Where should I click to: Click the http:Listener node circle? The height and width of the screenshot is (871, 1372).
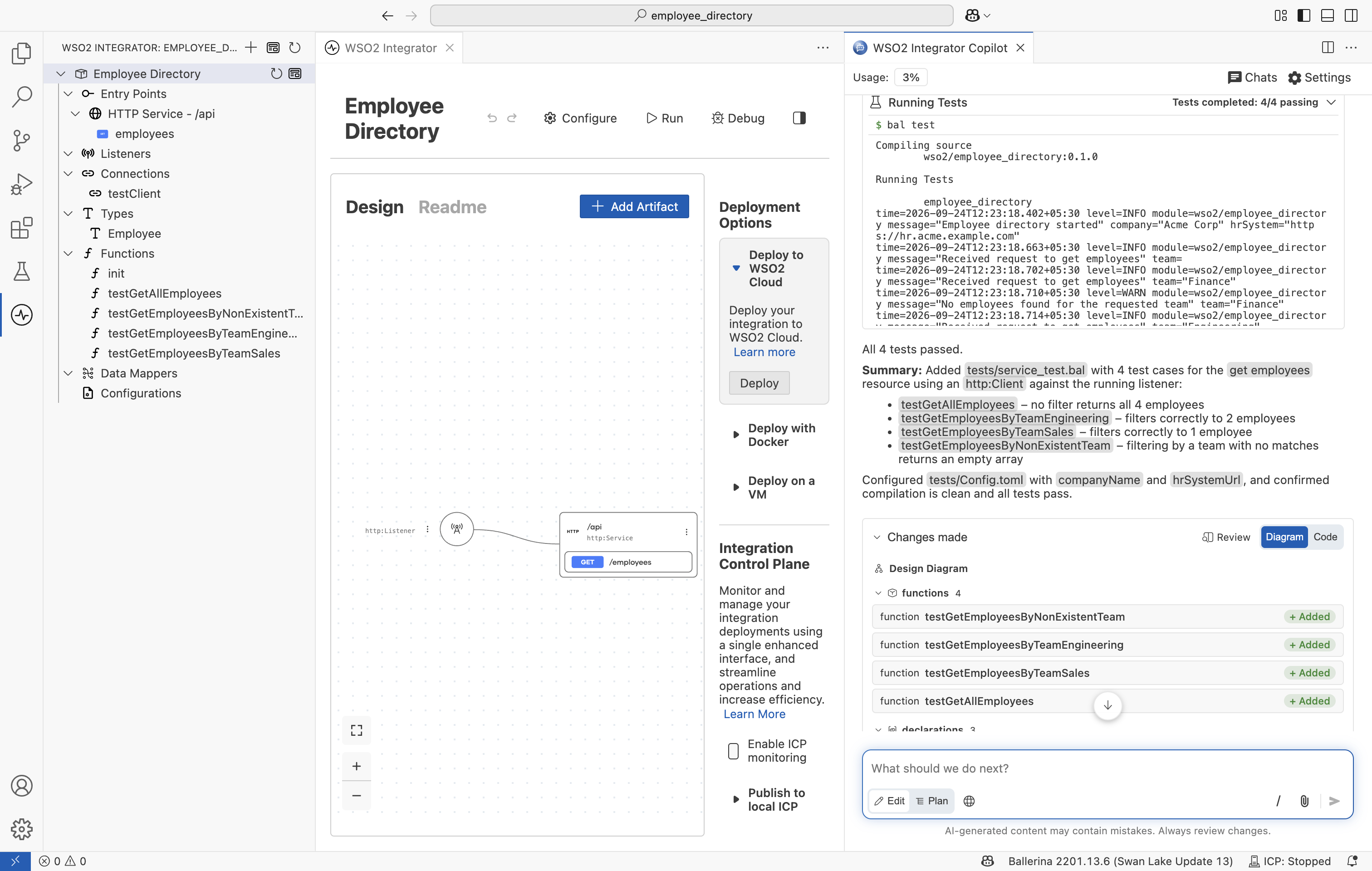(456, 529)
